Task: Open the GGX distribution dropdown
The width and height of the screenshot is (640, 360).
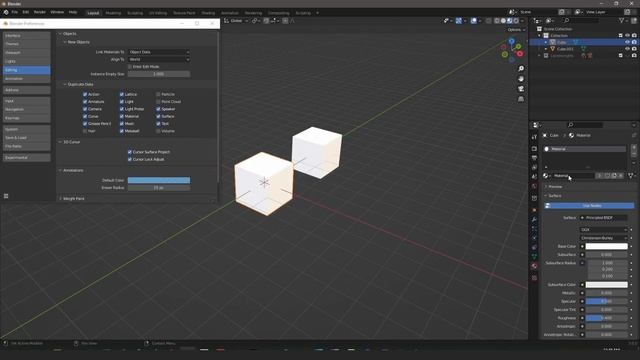Action: point(604,230)
